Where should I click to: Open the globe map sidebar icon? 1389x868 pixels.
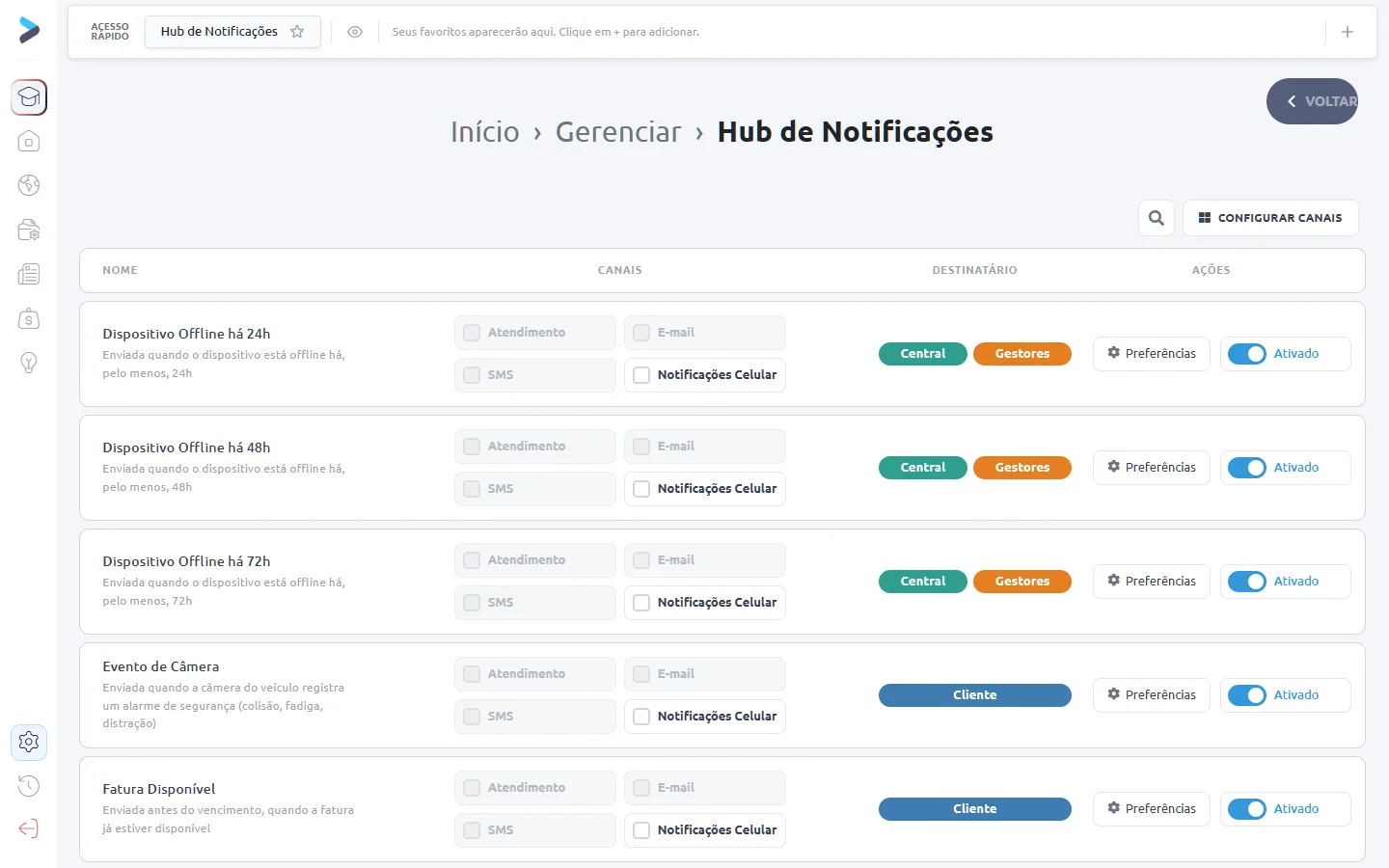click(29, 185)
